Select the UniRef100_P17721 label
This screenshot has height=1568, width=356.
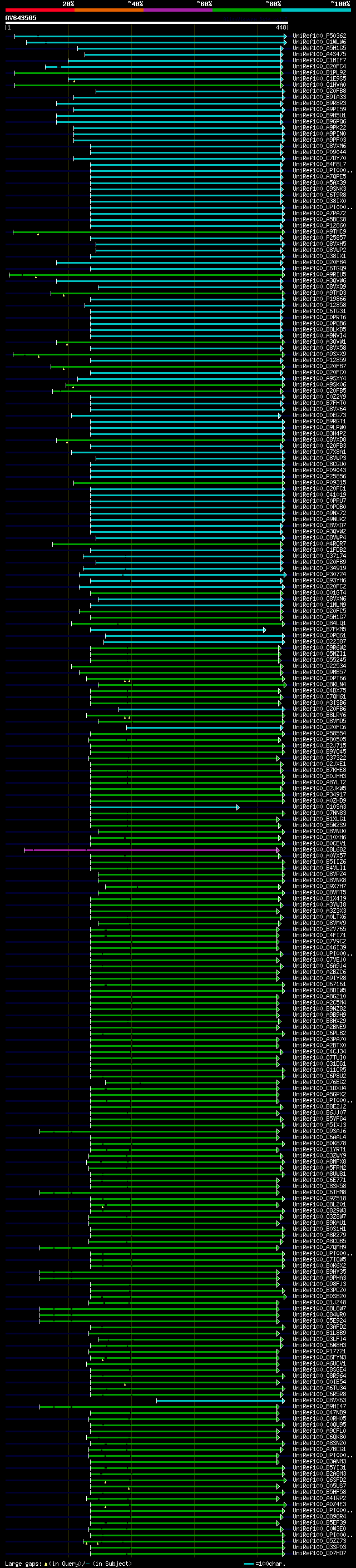319,1351
